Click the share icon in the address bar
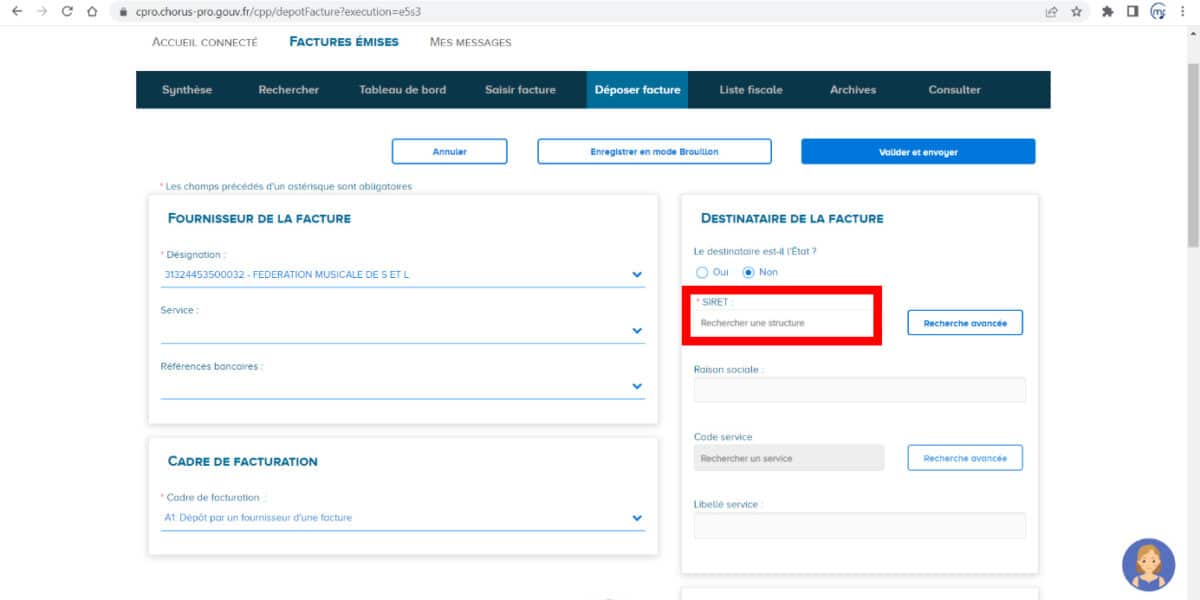Screen dimensions: 1200x600 tap(1052, 14)
